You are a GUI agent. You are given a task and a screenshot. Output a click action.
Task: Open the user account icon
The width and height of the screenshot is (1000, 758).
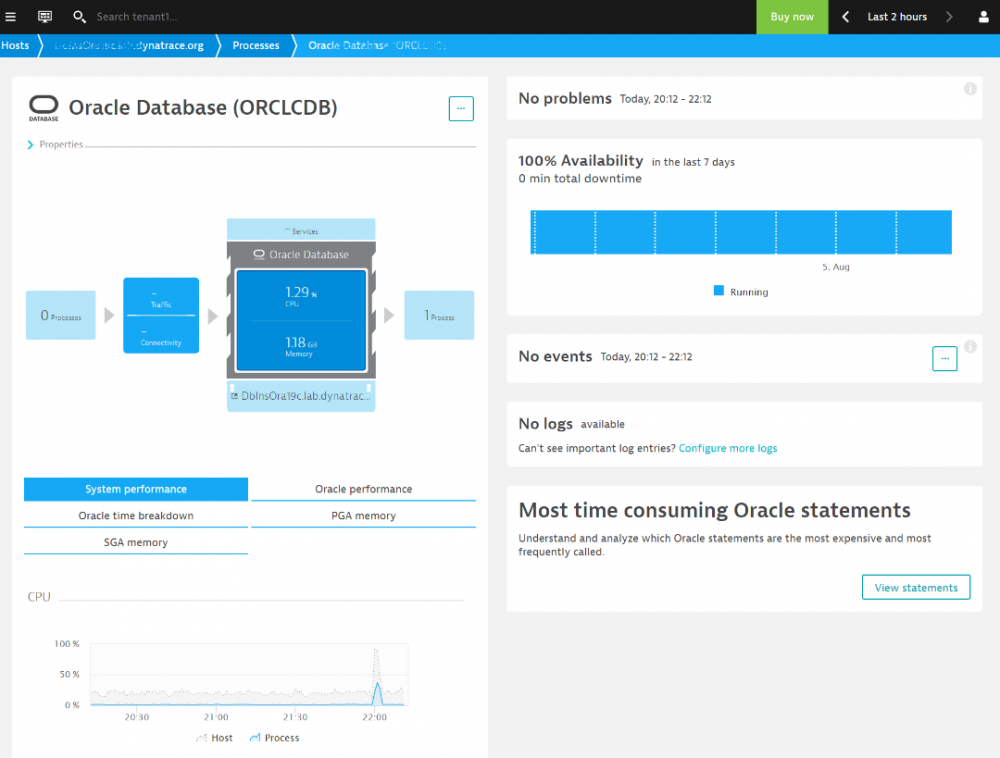pyautogui.click(x=983, y=17)
